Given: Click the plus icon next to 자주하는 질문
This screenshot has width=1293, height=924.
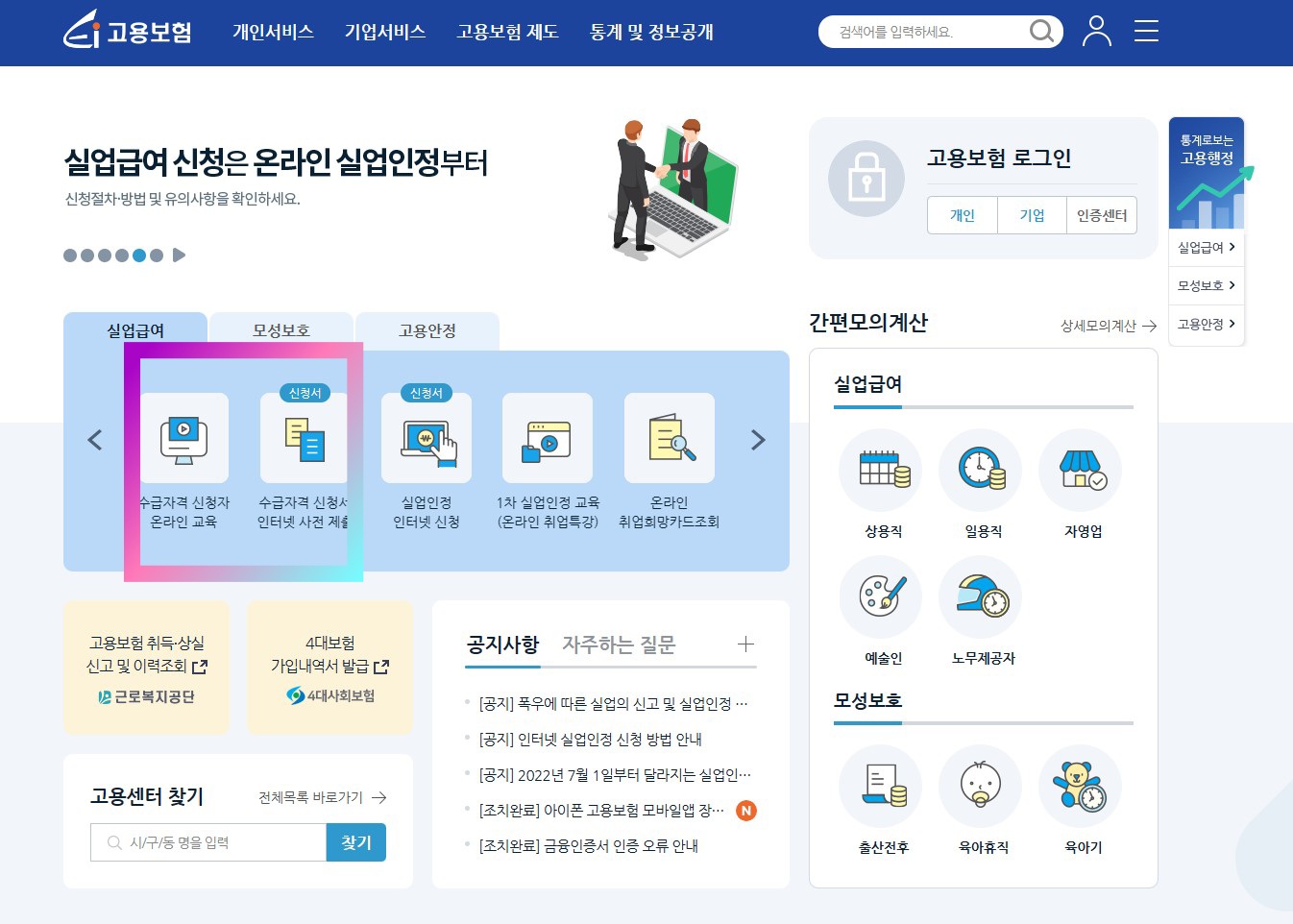Looking at the screenshot, I should (x=745, y=644).
